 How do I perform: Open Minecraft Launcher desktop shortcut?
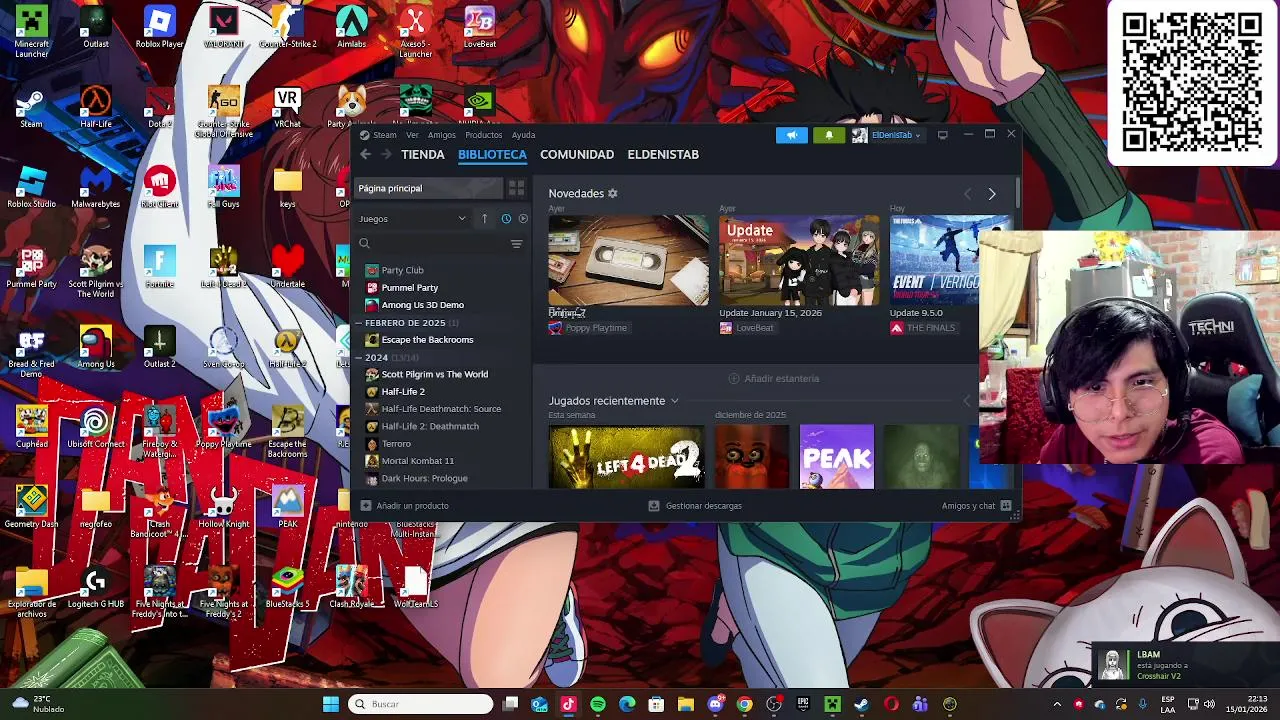[x=31, y=32]
